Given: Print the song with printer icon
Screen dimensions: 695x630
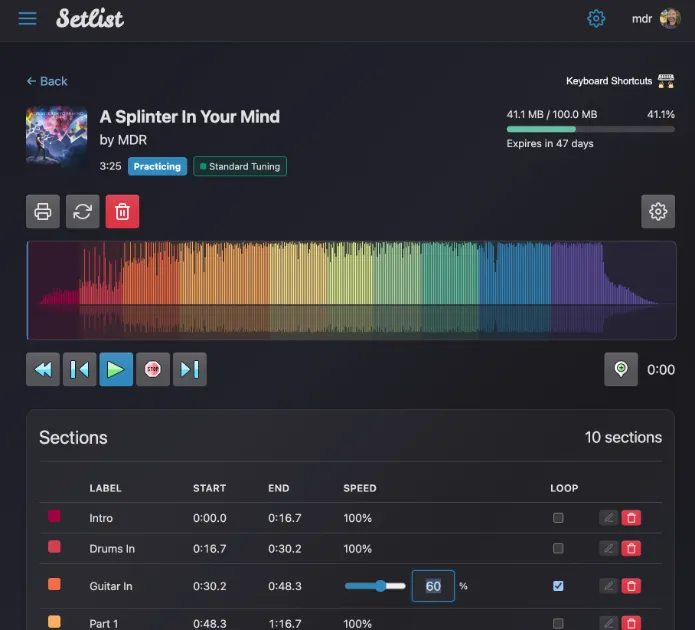Looking at the screenshot, I should 43,212.
